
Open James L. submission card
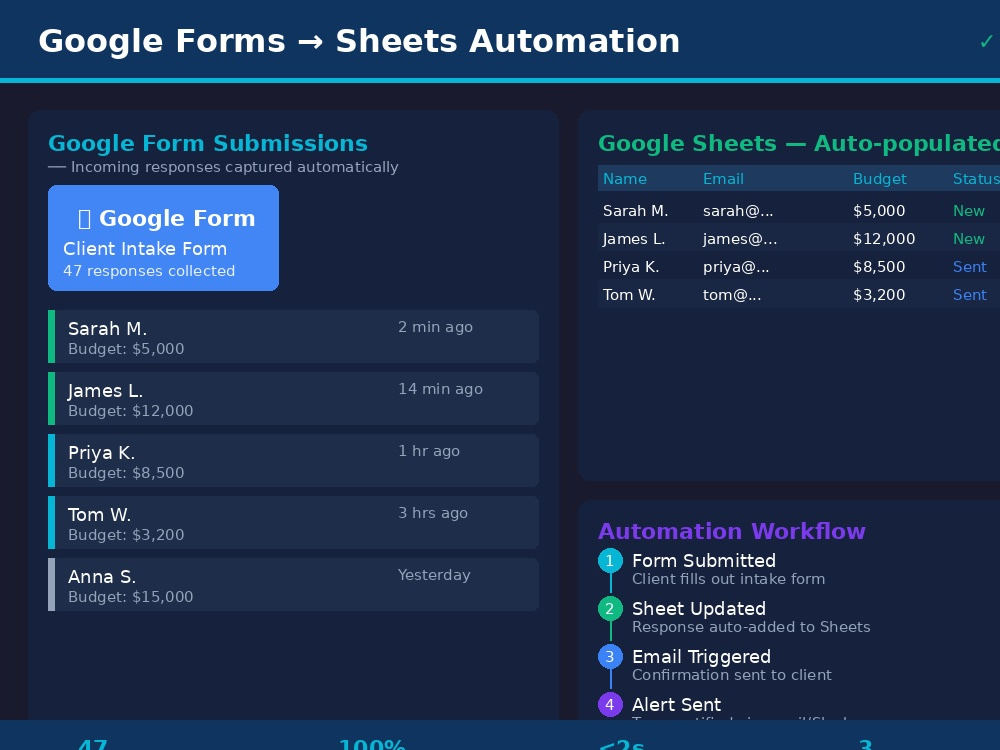pyautogui.click(x=293, y=399)
